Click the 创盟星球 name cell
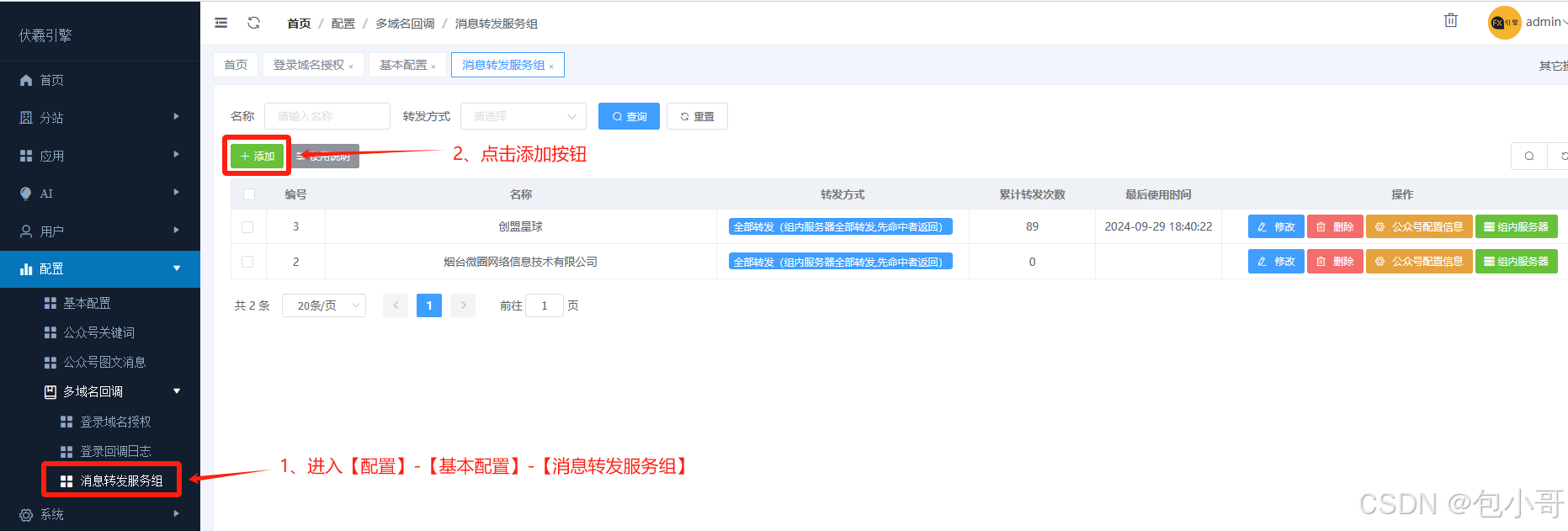This screenshot has width=1568, height=531. (520, 226)
